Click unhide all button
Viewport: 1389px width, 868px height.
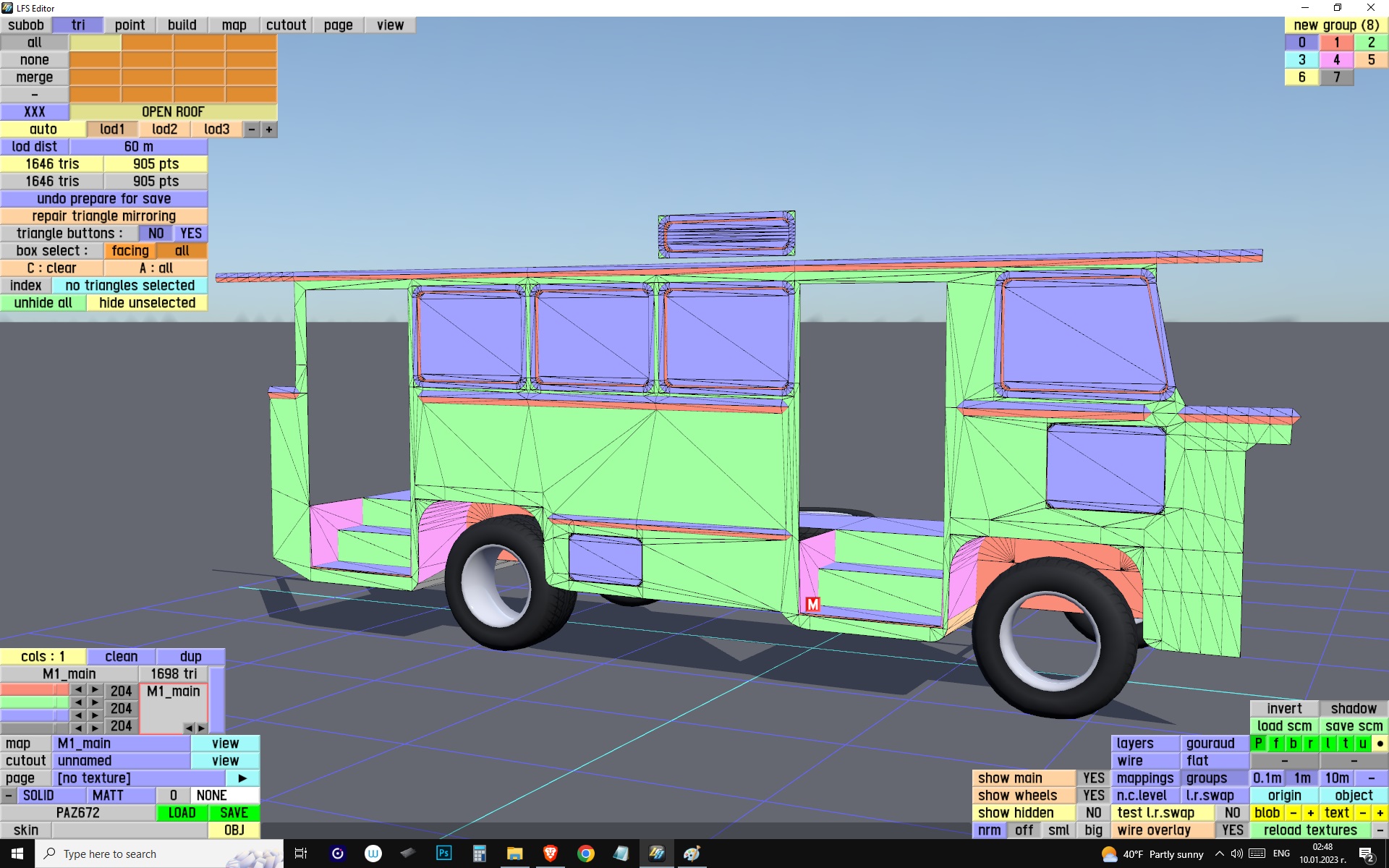coord(43,302)
